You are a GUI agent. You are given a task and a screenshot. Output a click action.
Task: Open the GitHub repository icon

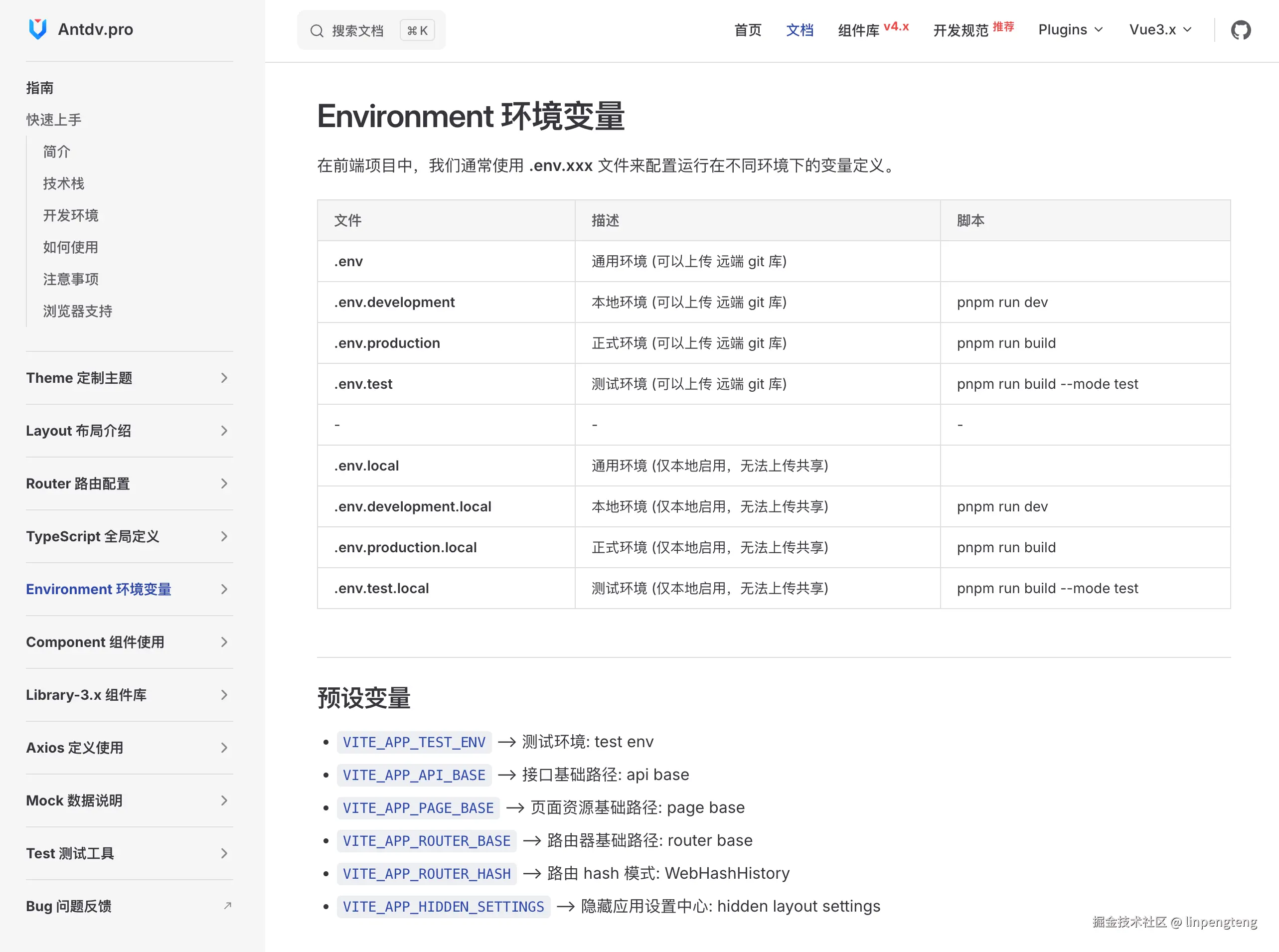(x=1241, y=30)
